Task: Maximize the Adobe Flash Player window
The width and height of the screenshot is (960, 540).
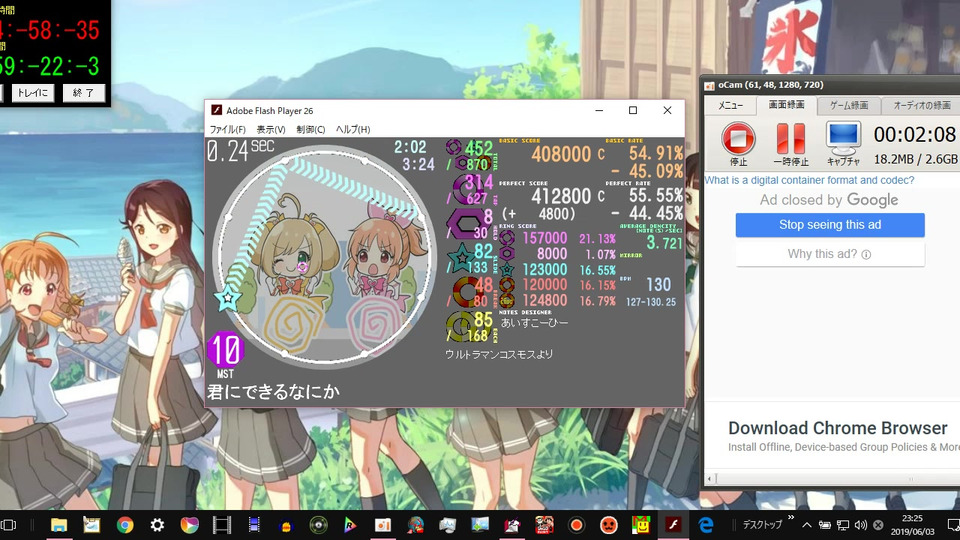Action: (x=633, y=110)
